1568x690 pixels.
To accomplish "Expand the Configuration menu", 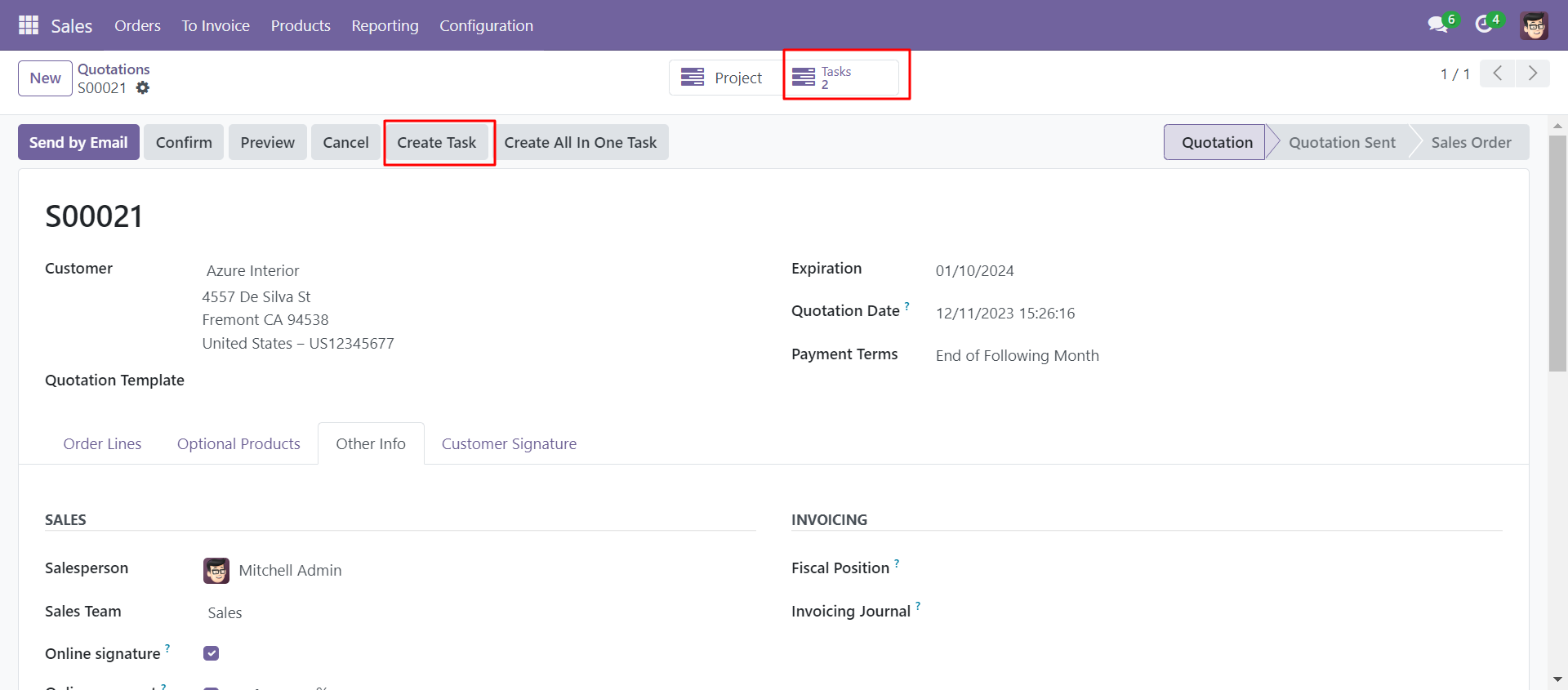I will point(486,25).
